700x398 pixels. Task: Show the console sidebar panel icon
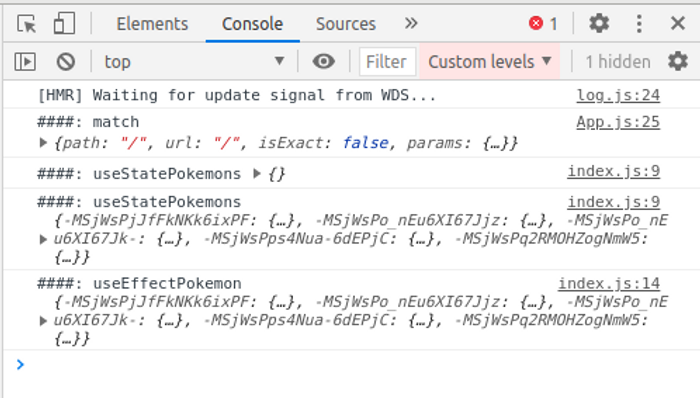pyautogui.click(x=25, y=62)
